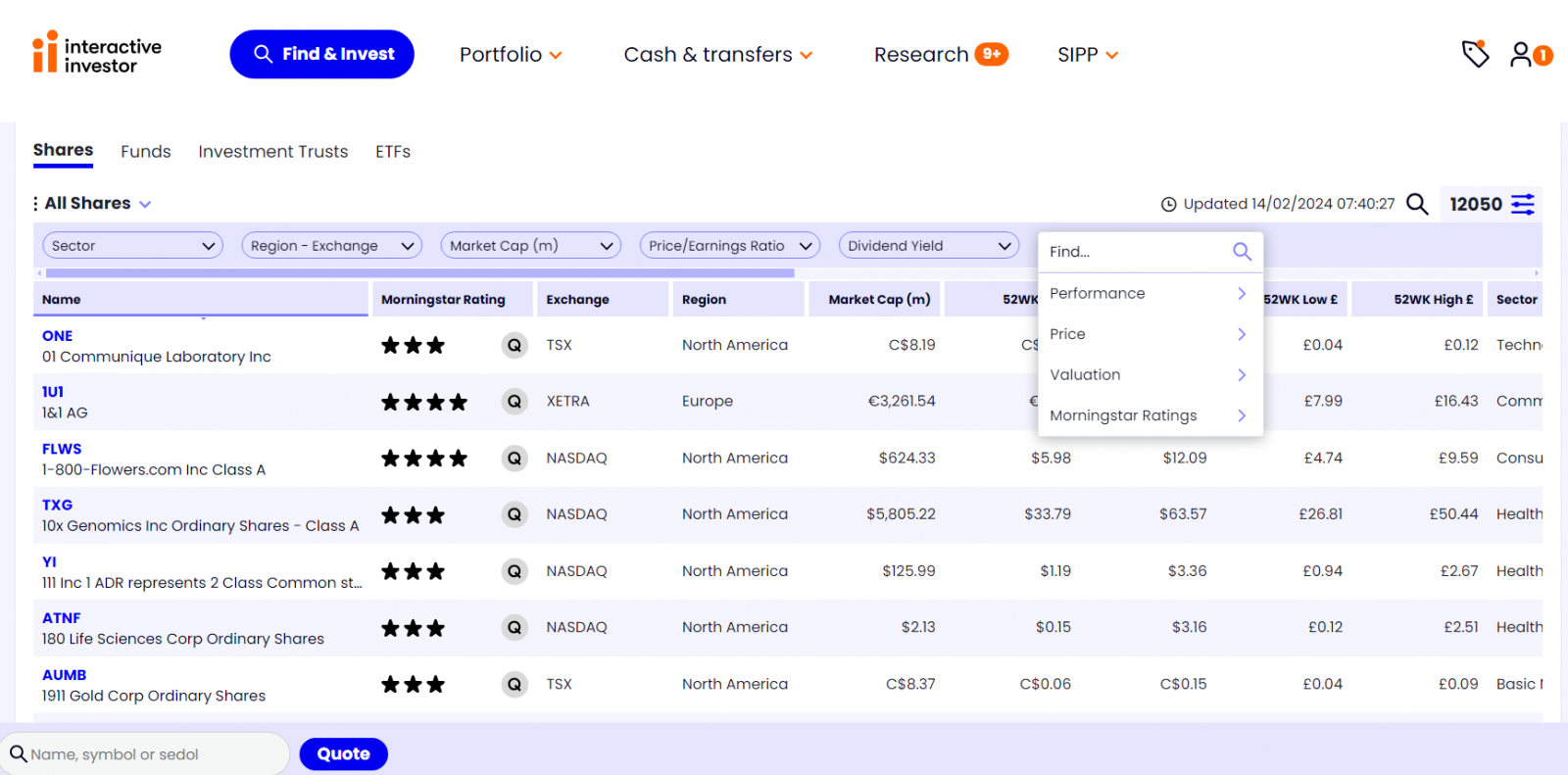Open the FLWS ticker link
Image resolution: width=1568 pixels, height=775 pixels.
tap(62, 449)
